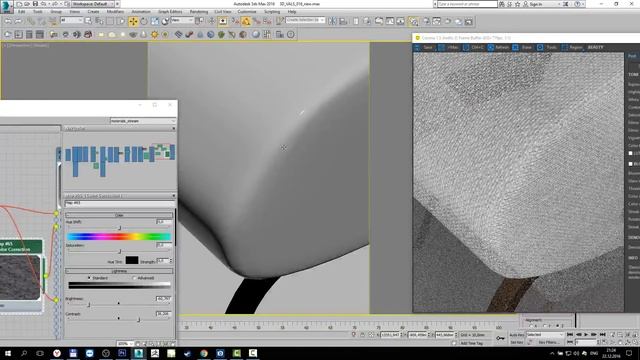This screenshot has width=640, height=360.
Task: Toggle Angle Snap in the main toolbar
Action: pyautogui.click(x=246, y=21)
